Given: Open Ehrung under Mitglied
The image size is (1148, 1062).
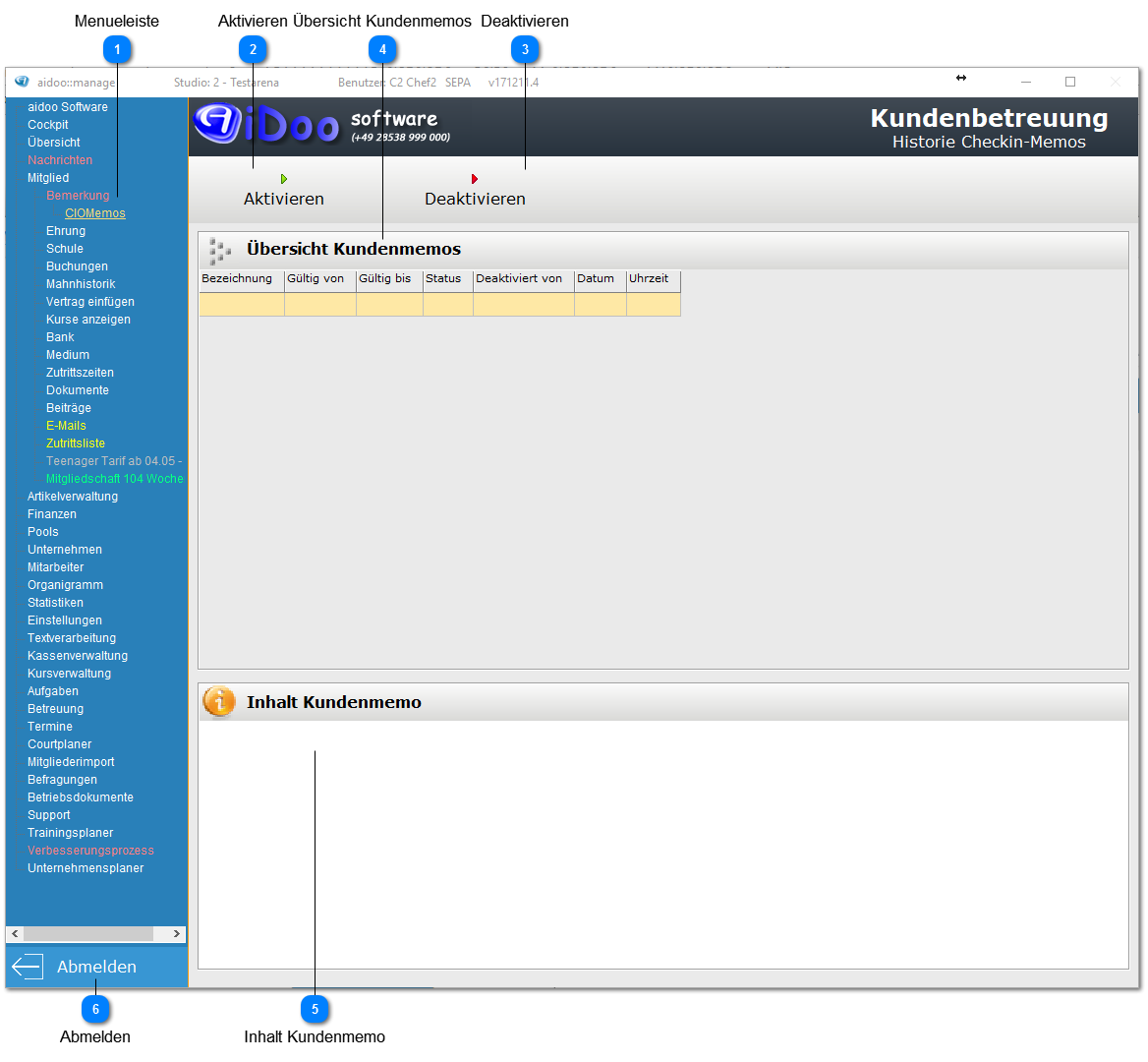Looking at the screenshot, I should coord(66,231).
